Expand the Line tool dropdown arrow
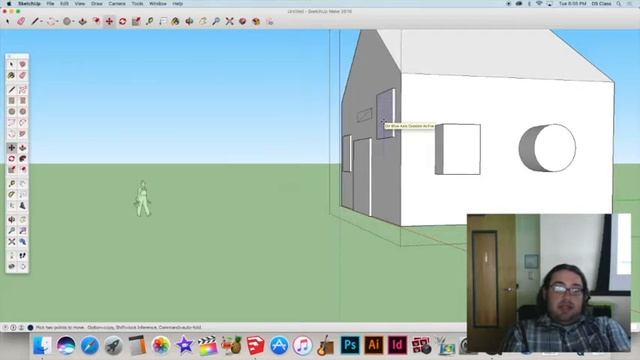The image size is (640, 360). coord(42,22)
